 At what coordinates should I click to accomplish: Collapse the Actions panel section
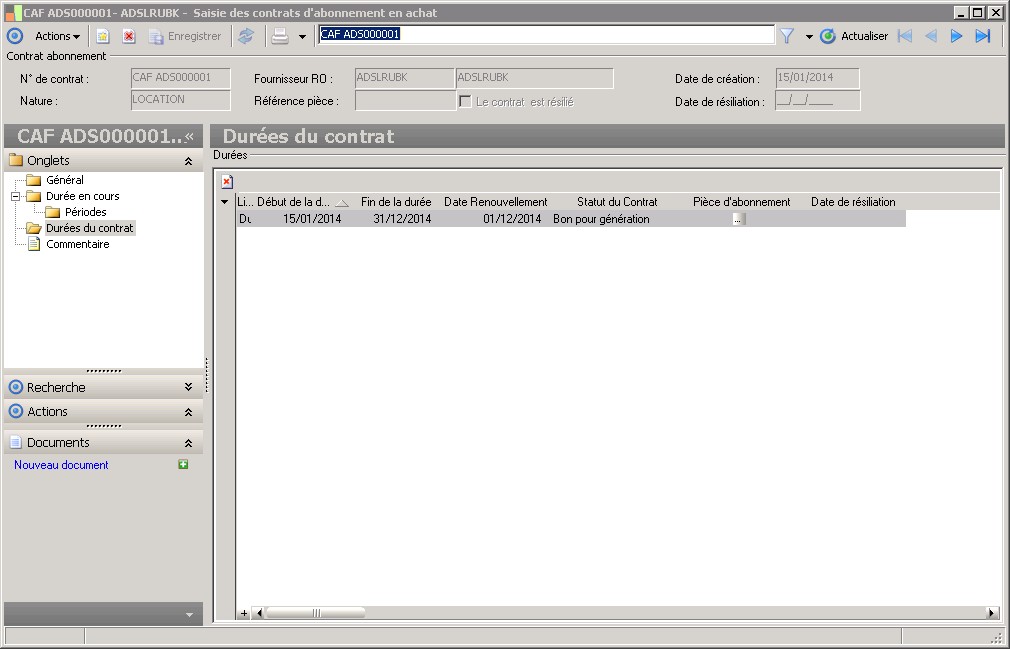click(188, 411)
